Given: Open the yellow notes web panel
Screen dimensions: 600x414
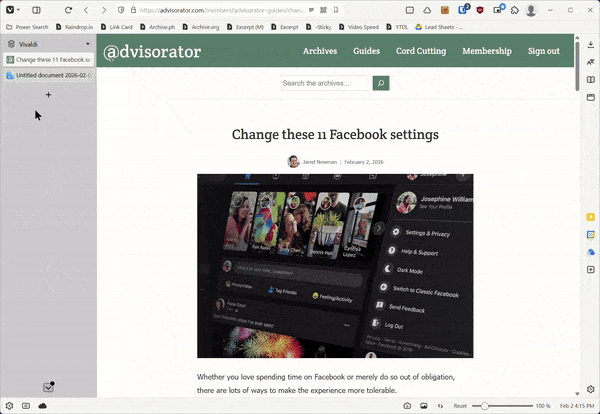Looking at the screenshot, I should click(x=590, y=217).
